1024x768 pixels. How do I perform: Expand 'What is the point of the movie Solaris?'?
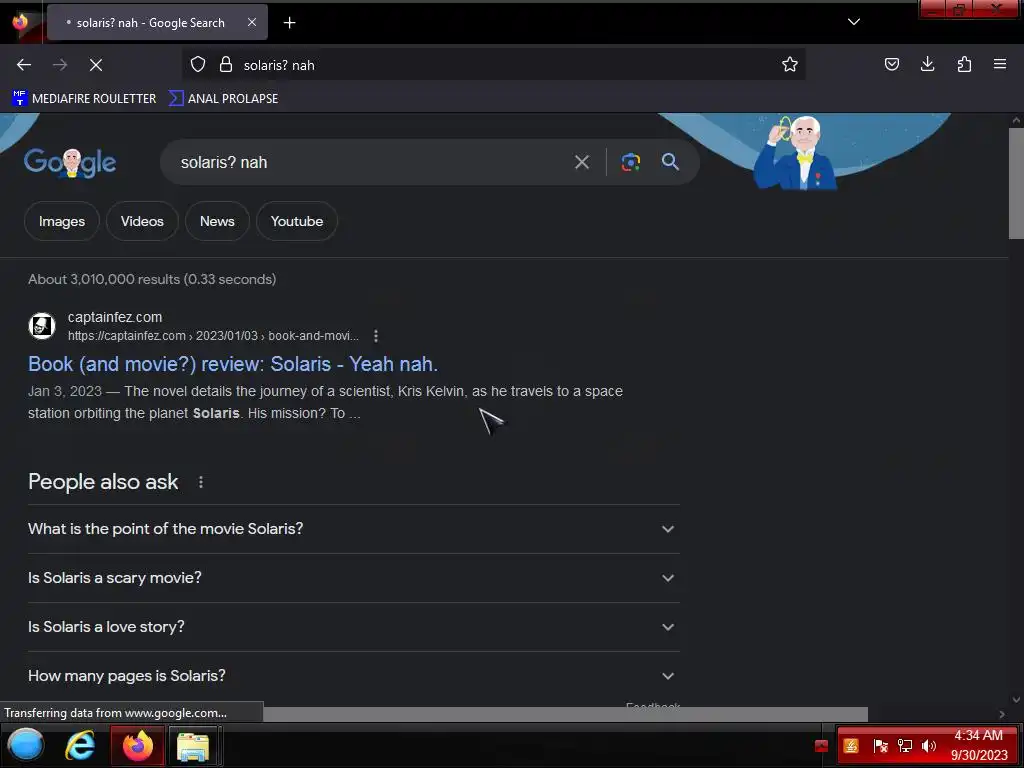[x=353, y=529]
